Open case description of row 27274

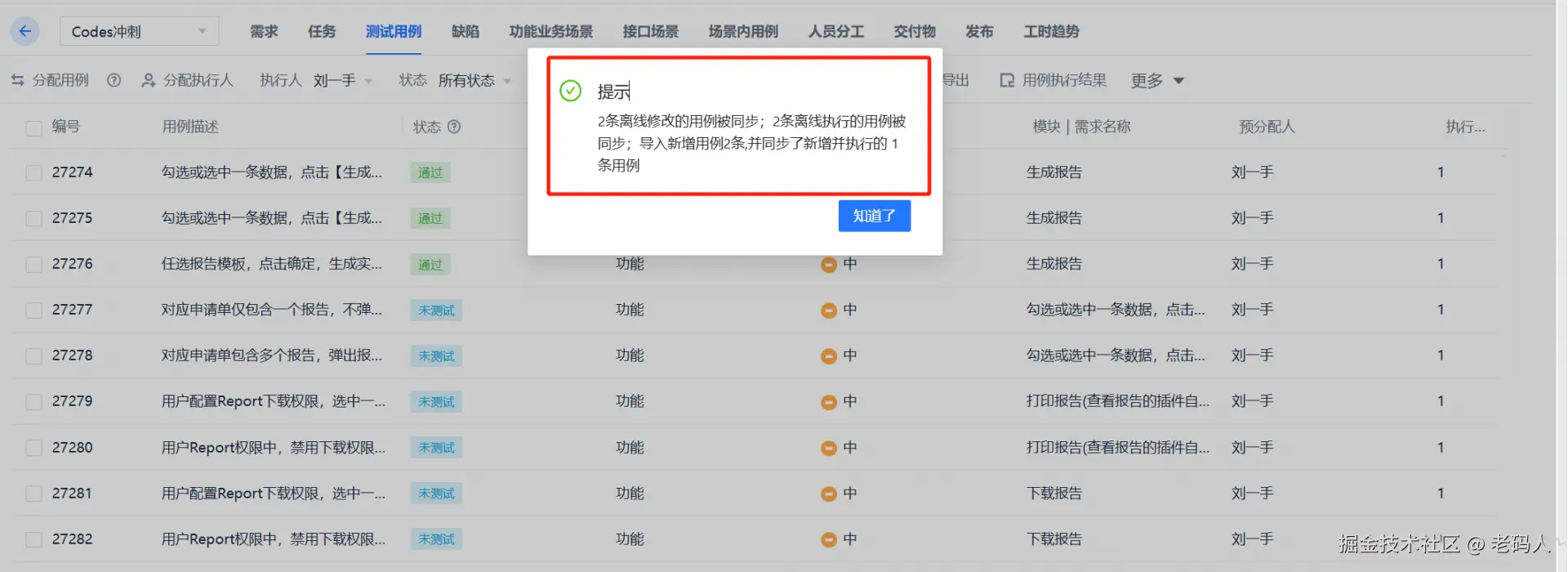[272, 172]
